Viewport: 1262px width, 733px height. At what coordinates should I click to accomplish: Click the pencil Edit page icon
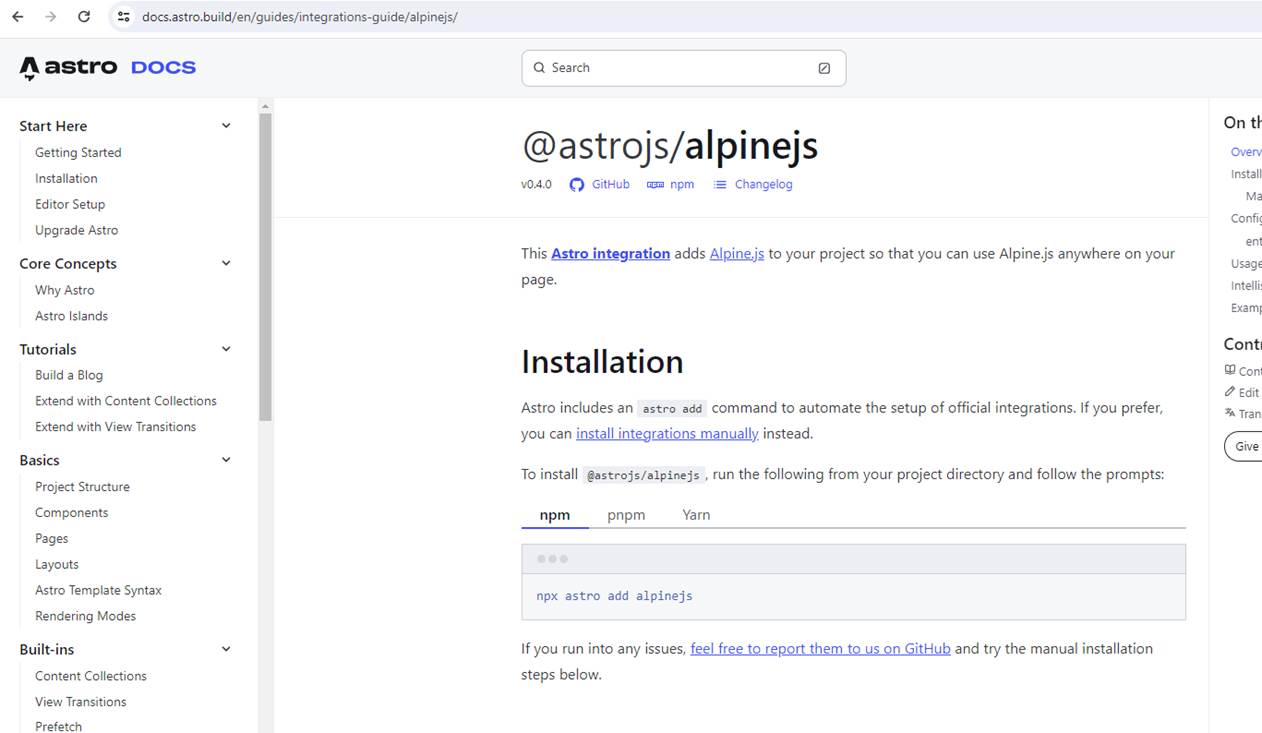(1230, 392)
